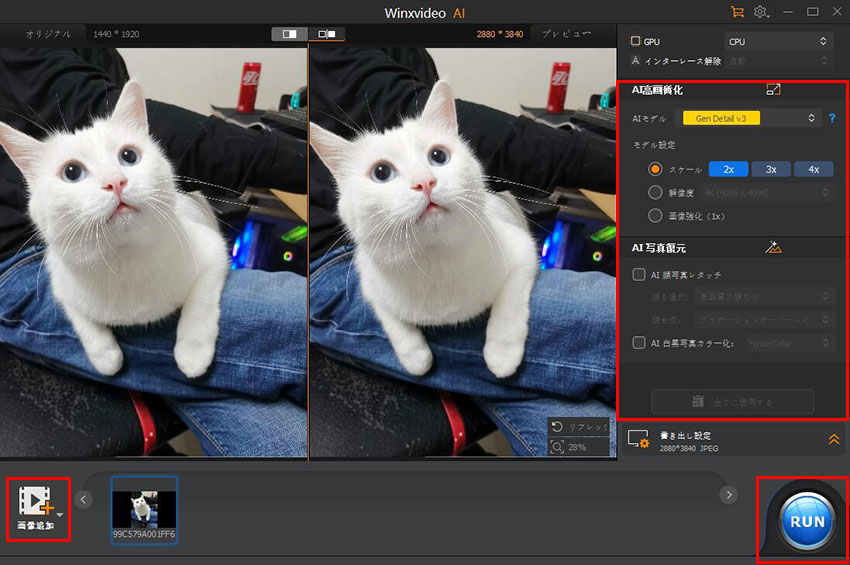Screen dimensions: 850x565
Task: Click the リフレッシュ button
Action: tap(579, 427)
